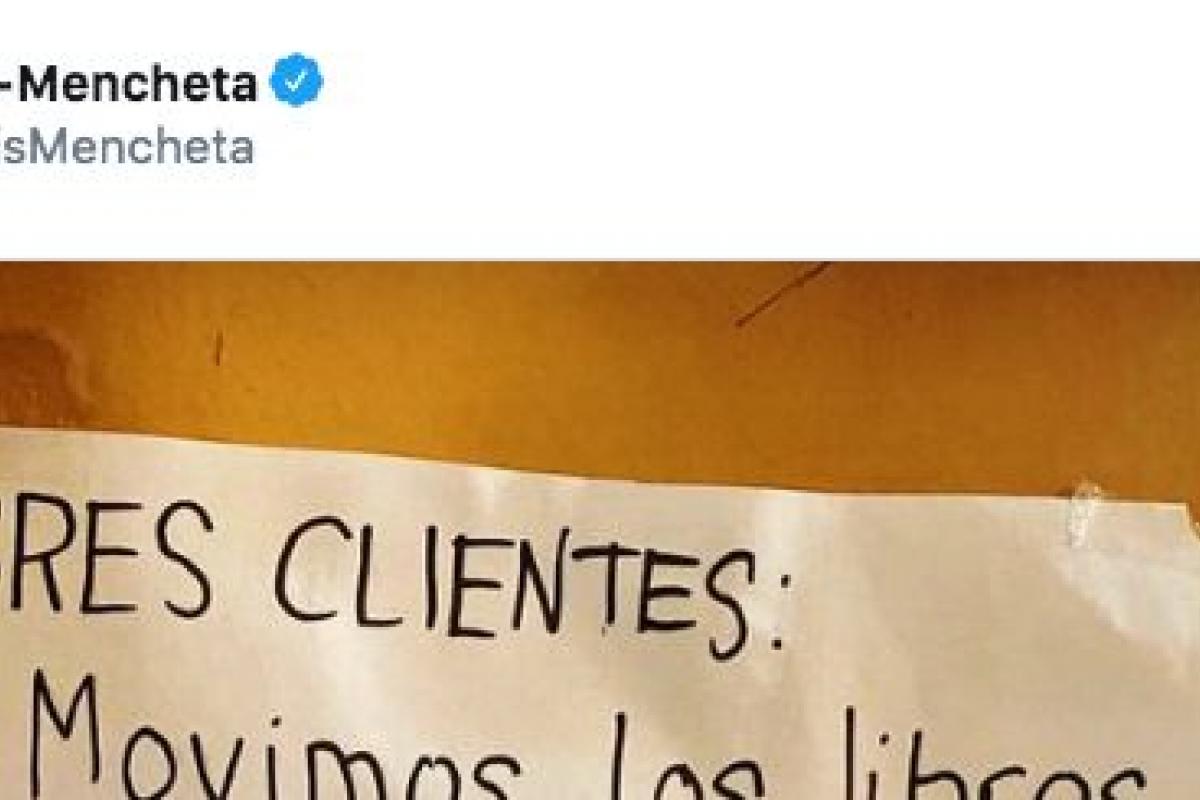Open the tweet's attached photo
This screenshot has height=800, width=1200.
[x=600, y=530]
